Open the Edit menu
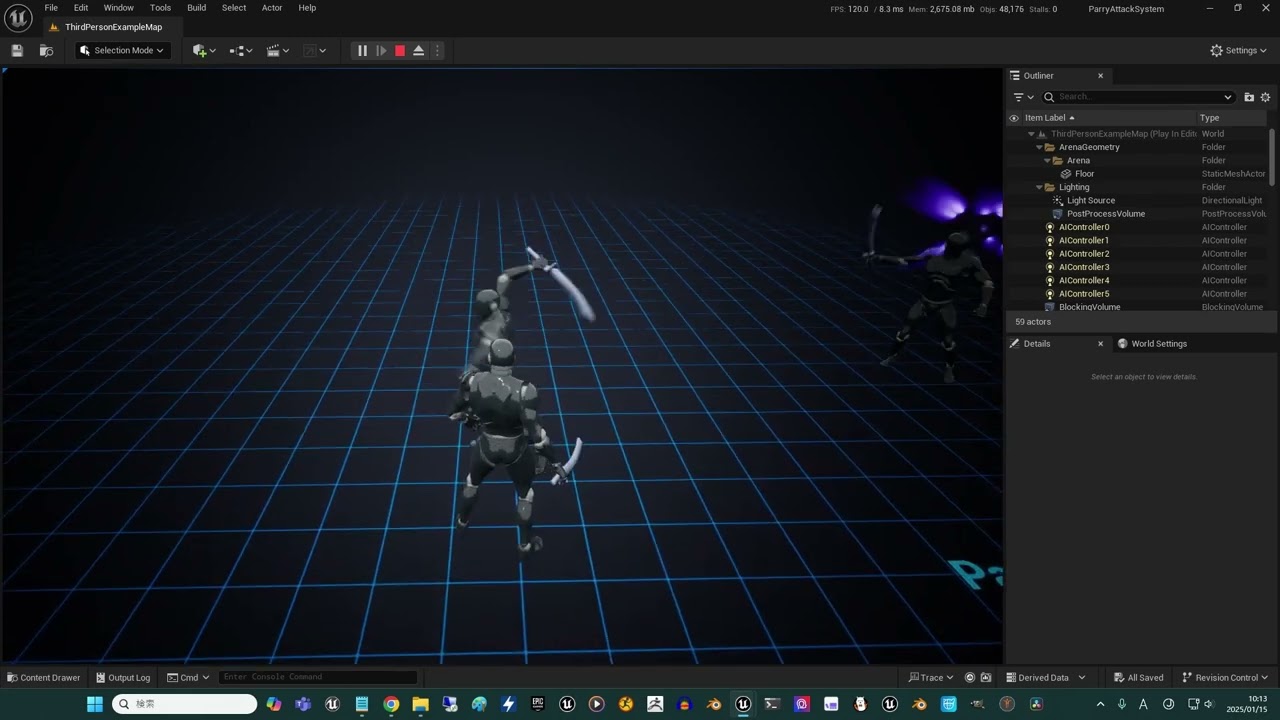This screenshot has height=720, width=1280. click(81, 8)
